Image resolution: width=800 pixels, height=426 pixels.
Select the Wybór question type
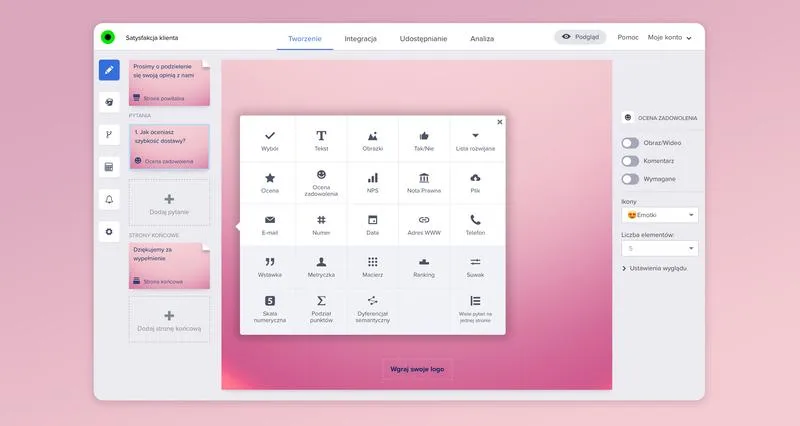pyautogui.click(x=270, y=140)
